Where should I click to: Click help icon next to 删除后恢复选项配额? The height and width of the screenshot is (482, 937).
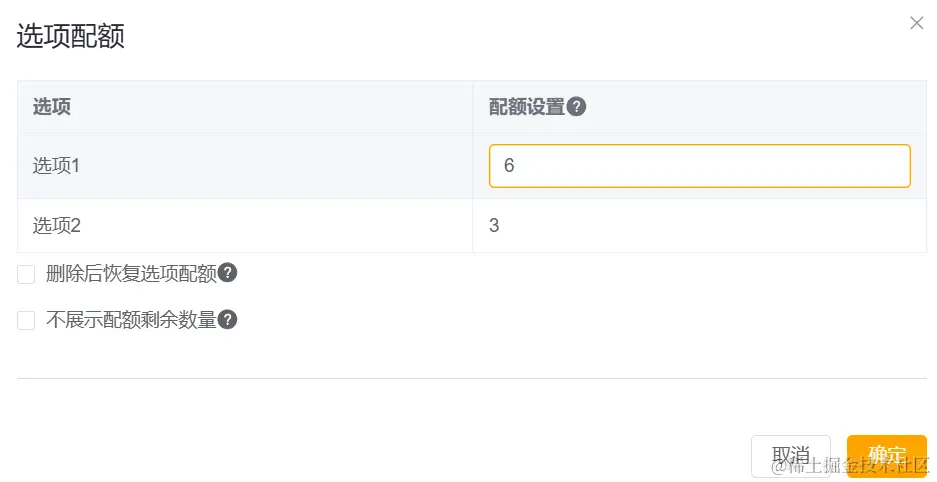coord(228,273)
